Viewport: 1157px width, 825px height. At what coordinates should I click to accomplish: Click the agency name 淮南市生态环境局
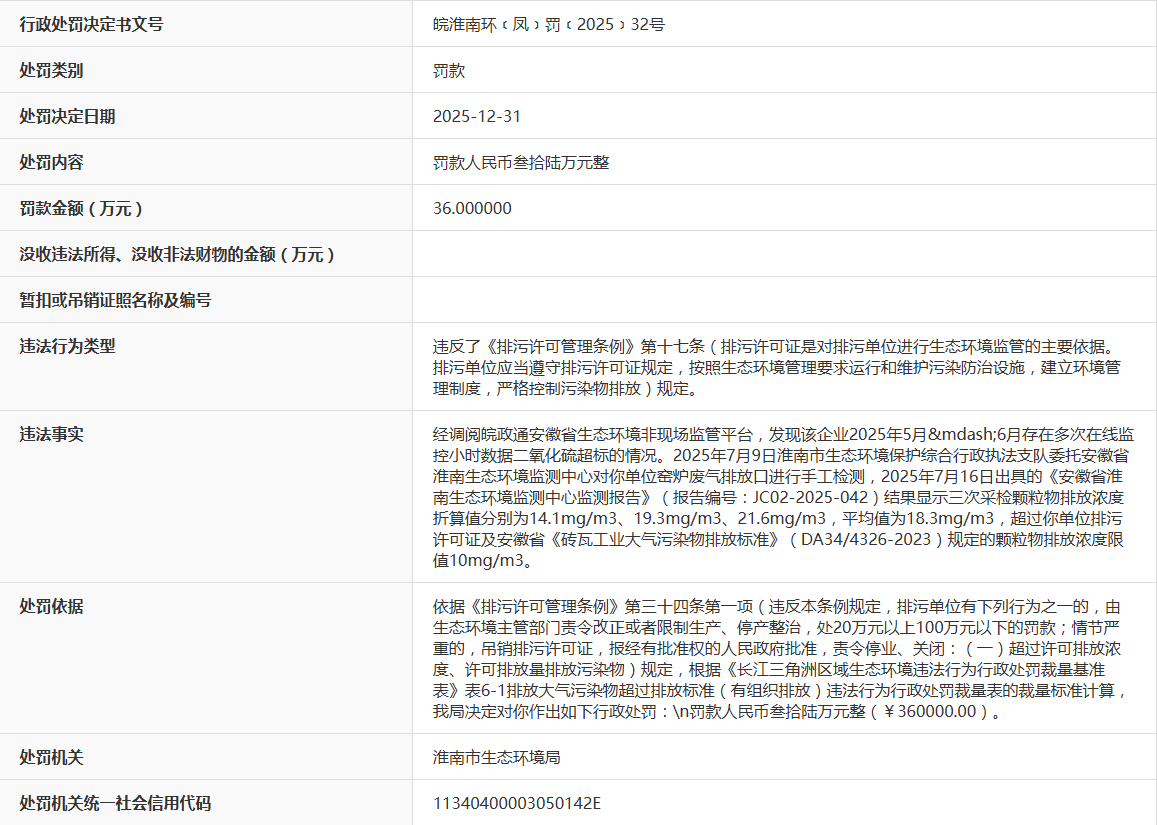(497, 758)
